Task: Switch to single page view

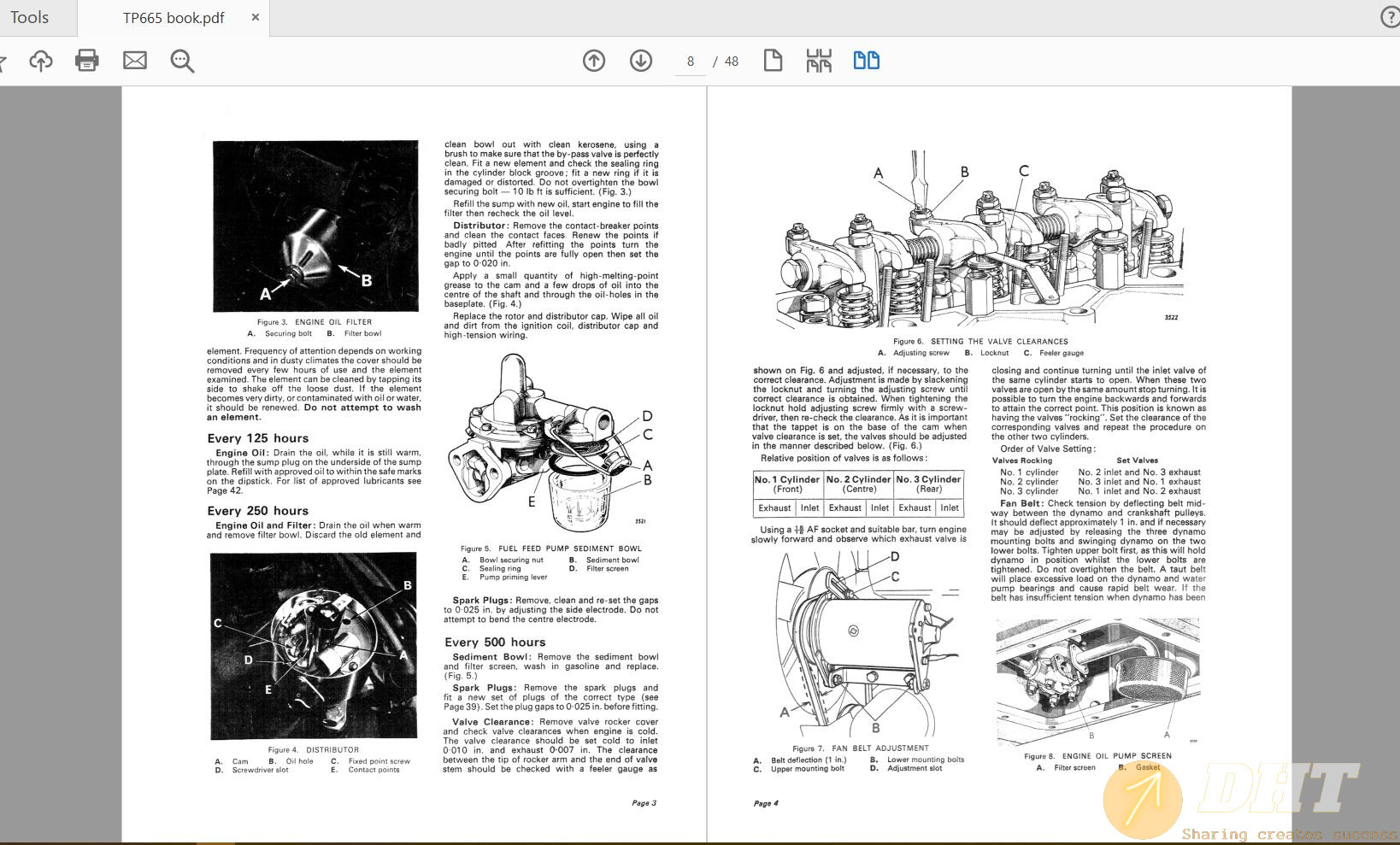Action: click(x=773, y=61)
